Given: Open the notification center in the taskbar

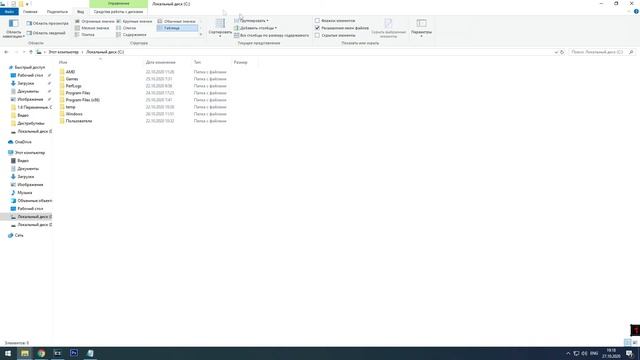Looking at the screenshot, I should coord(630,353).
